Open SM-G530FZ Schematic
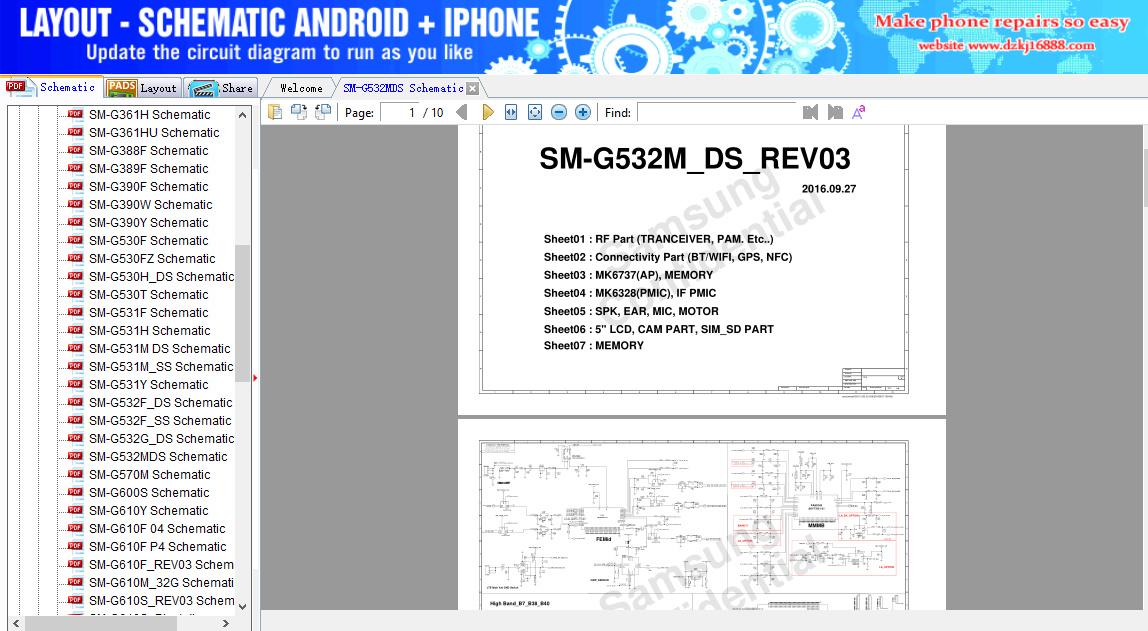The height and width of the screenshot is (631, 1148). click(x=152, y=258)
